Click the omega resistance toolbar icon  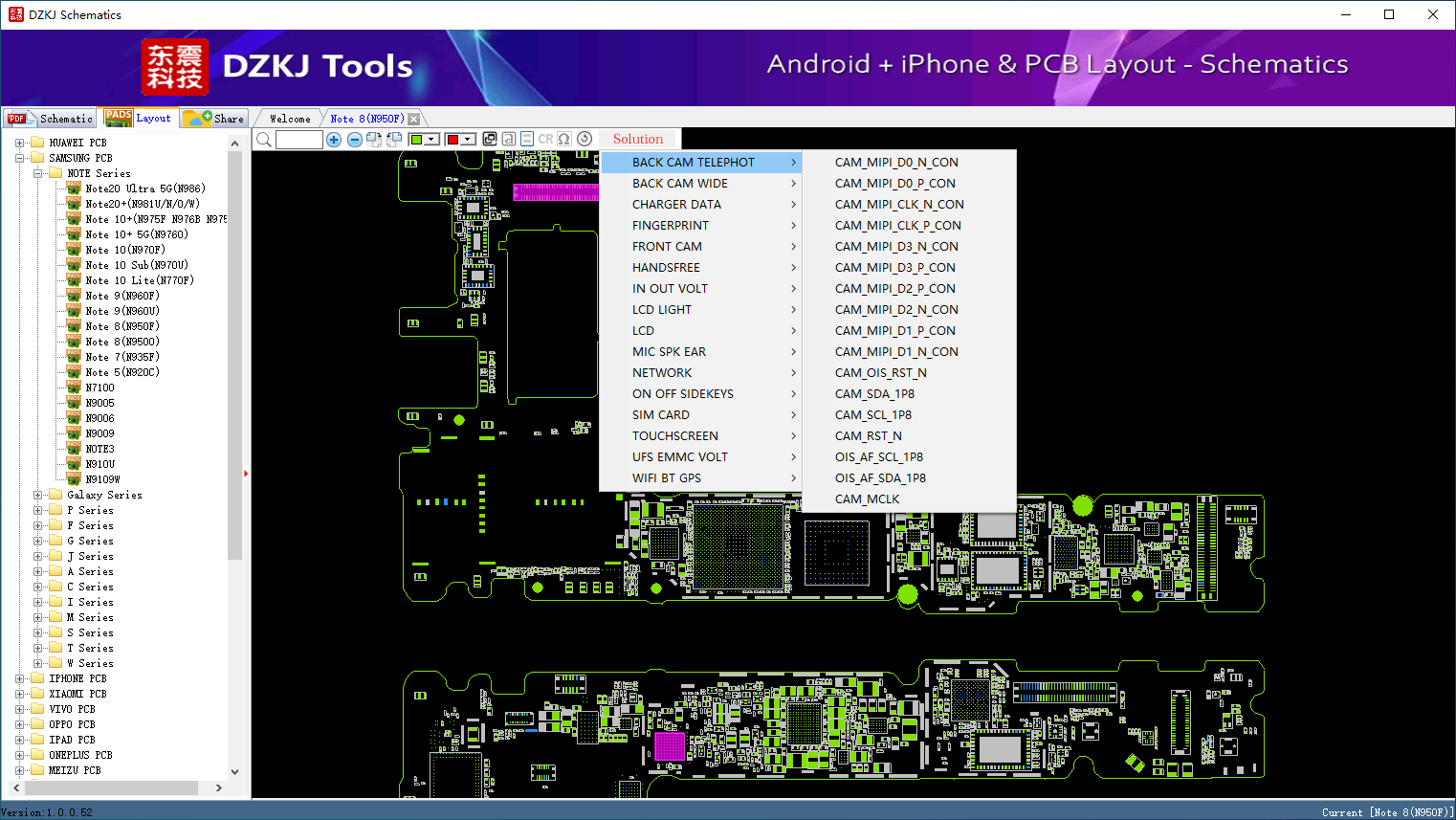click(564, 140)
